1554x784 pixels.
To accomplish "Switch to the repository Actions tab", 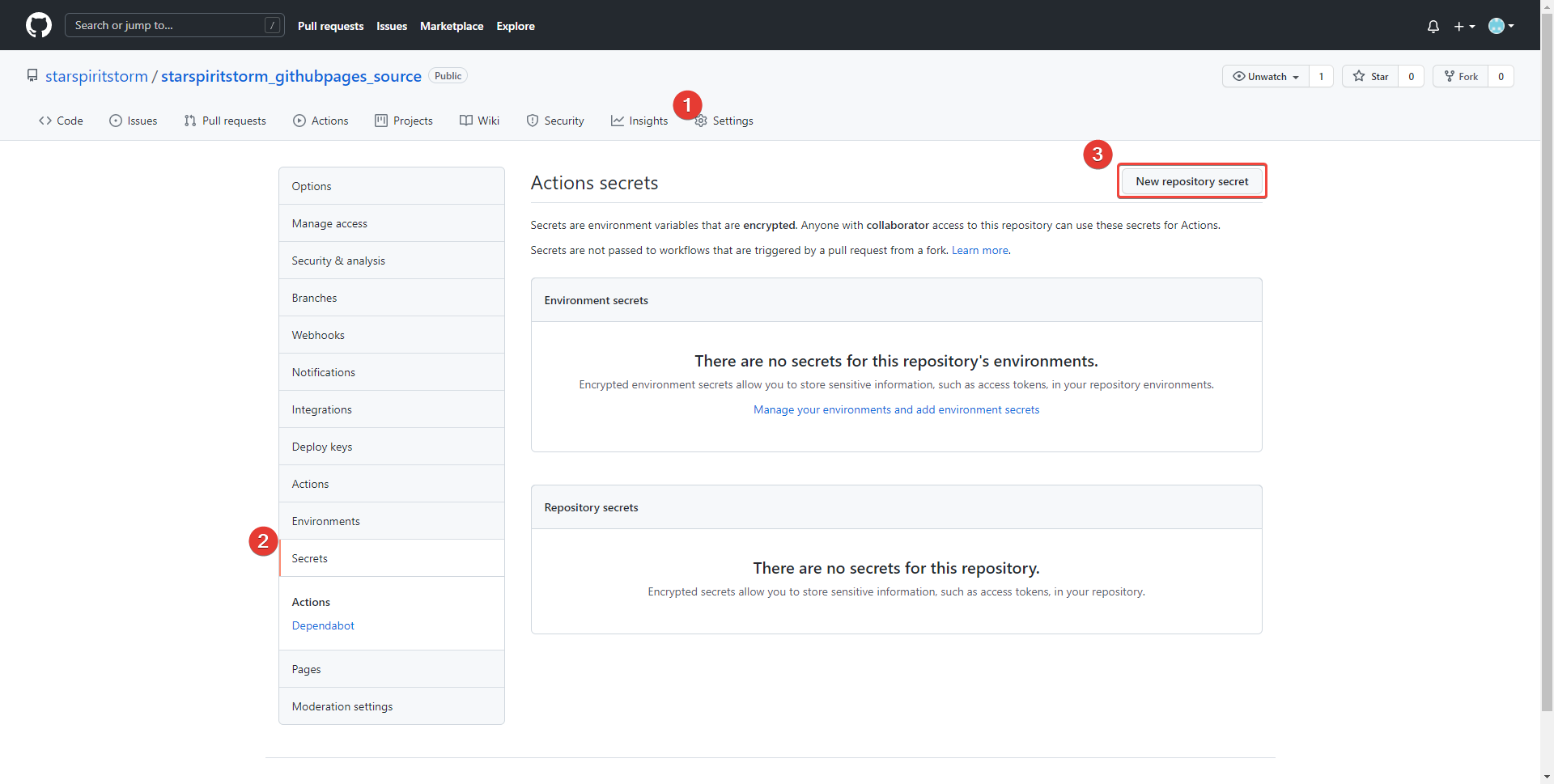I will (x=321, y=121).
